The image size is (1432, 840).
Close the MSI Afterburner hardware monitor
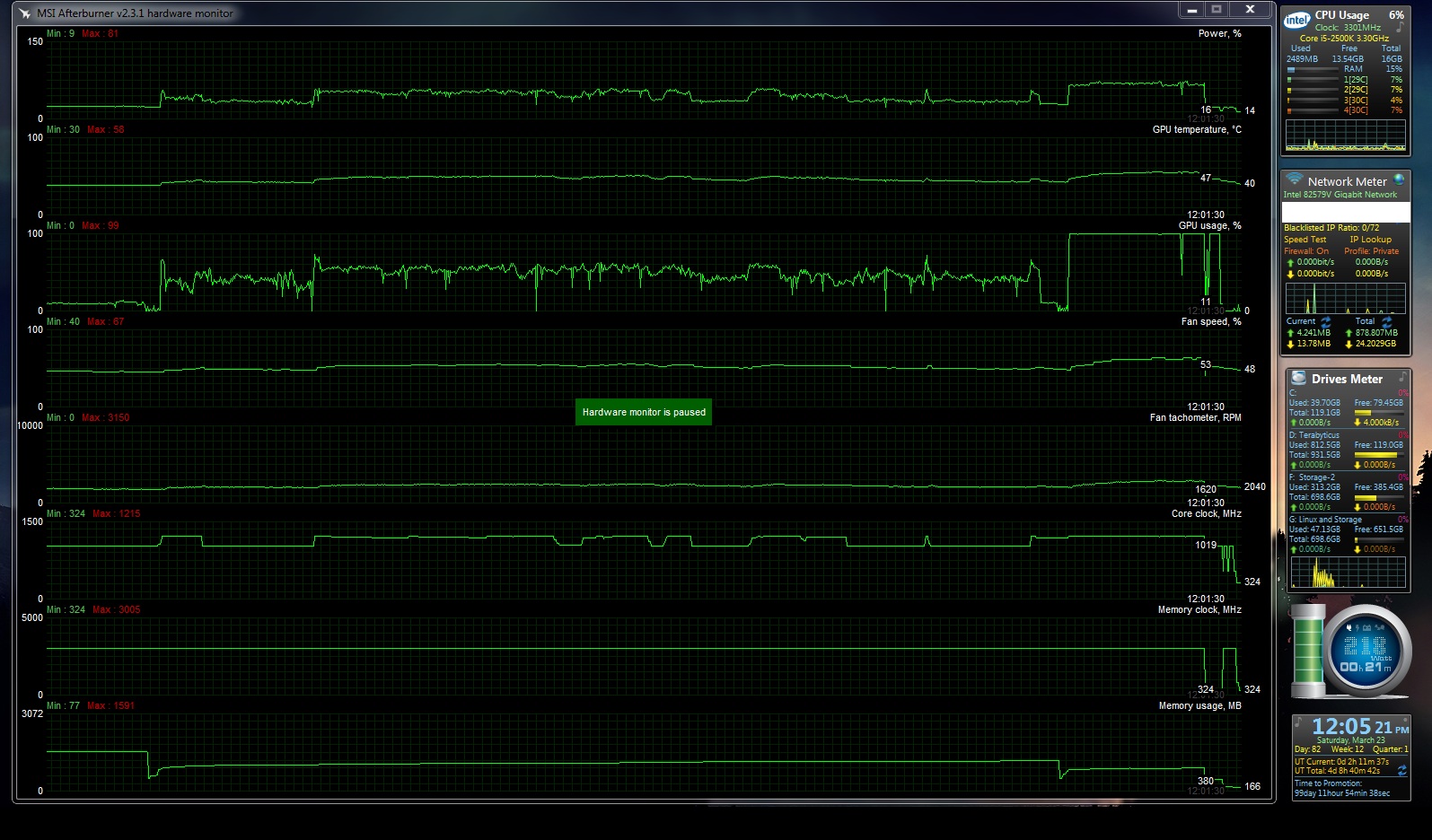point(1249,10)
